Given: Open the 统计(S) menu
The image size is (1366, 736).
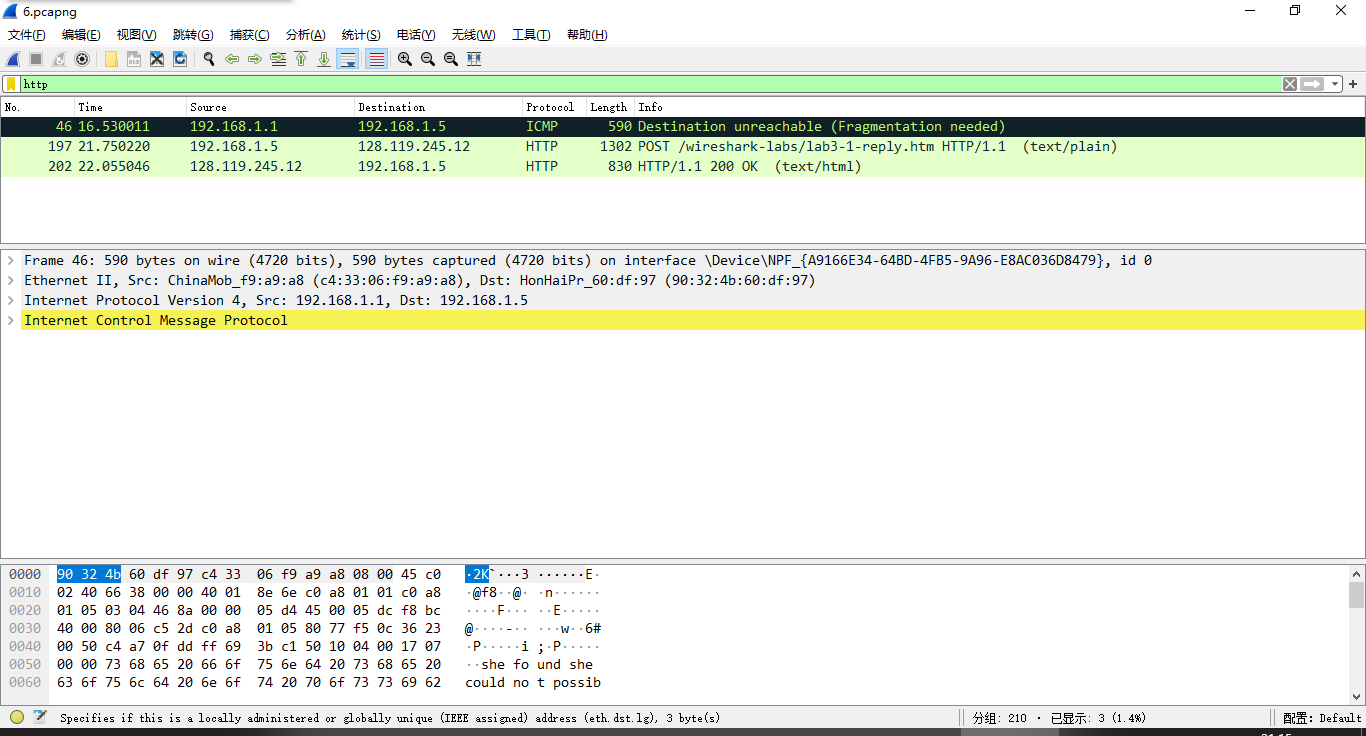Looking at the screenshot, I should click(x=360, y=35).
